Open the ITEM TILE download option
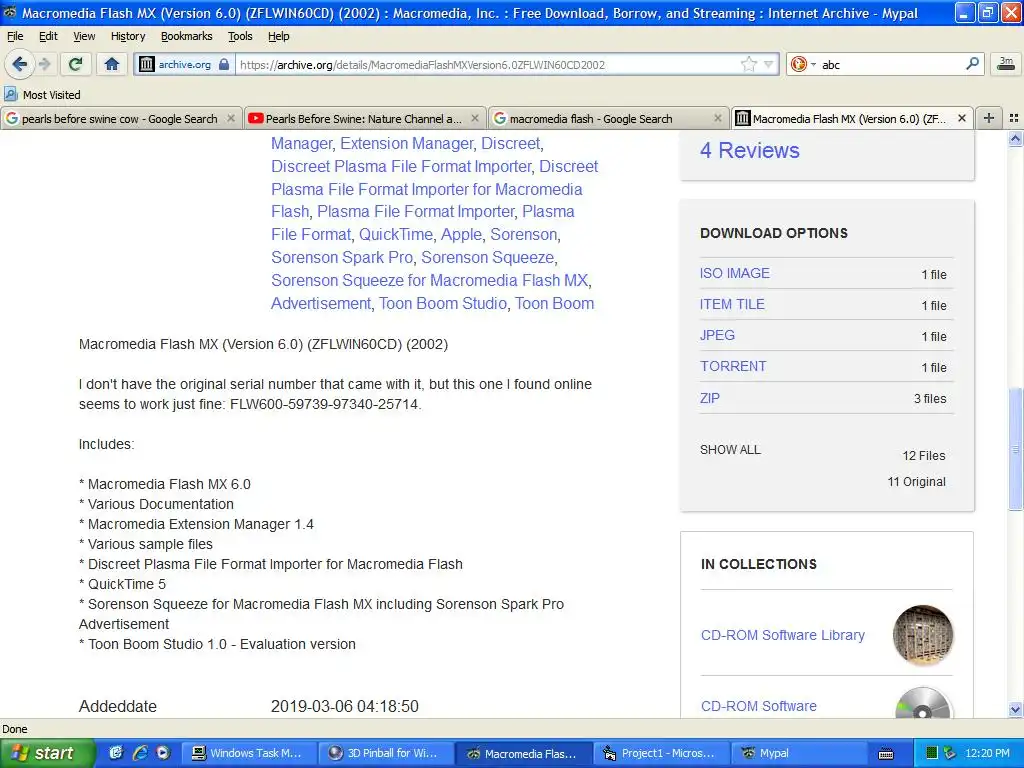Screen dimensions: 1024x768 pos(732,304)
